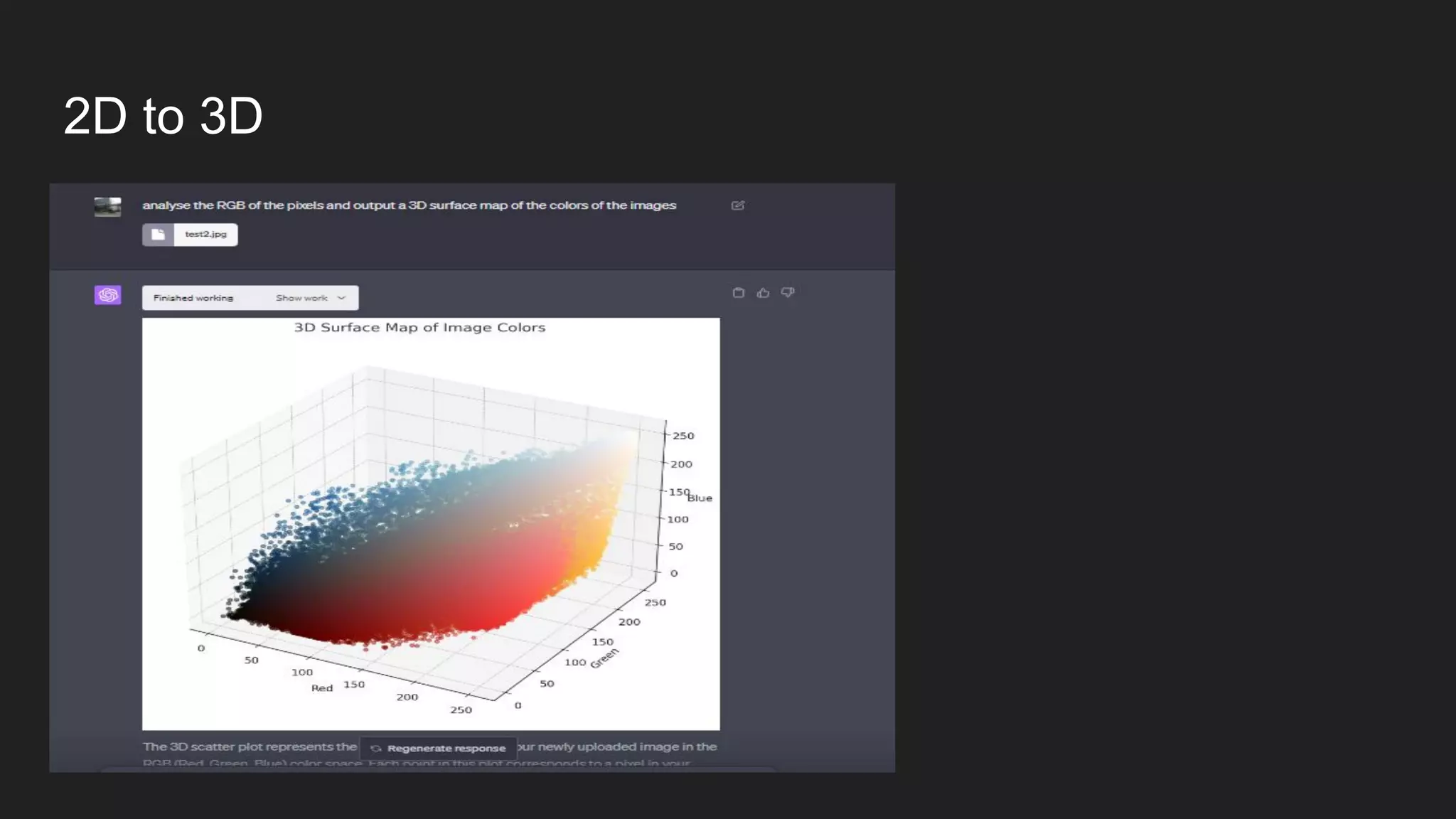Click the document icon on the file attachment
1456x819 pixels.
pos(158,235)
